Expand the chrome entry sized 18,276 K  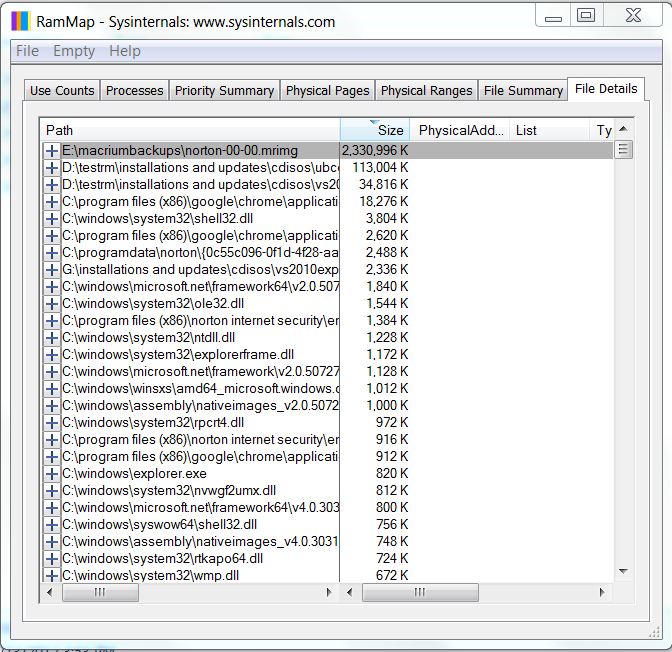(x=52, y=202)
